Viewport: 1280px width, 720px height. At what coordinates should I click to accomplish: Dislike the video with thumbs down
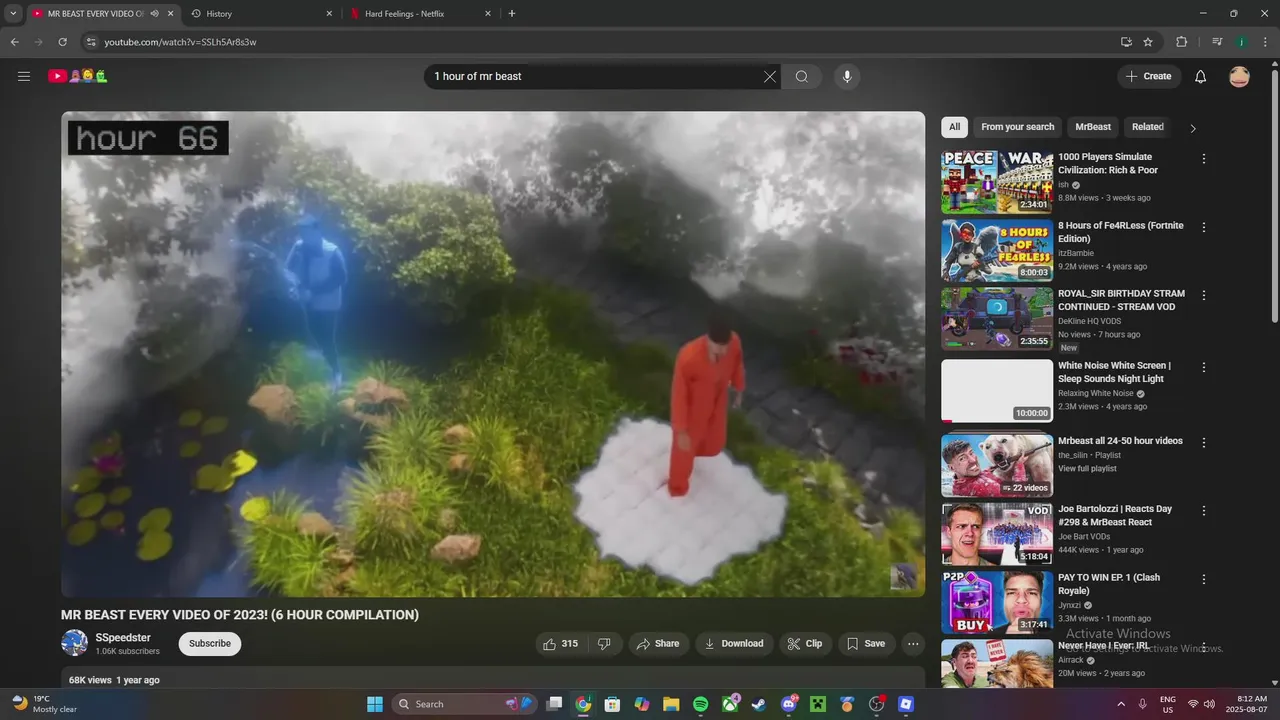[604, 644]
